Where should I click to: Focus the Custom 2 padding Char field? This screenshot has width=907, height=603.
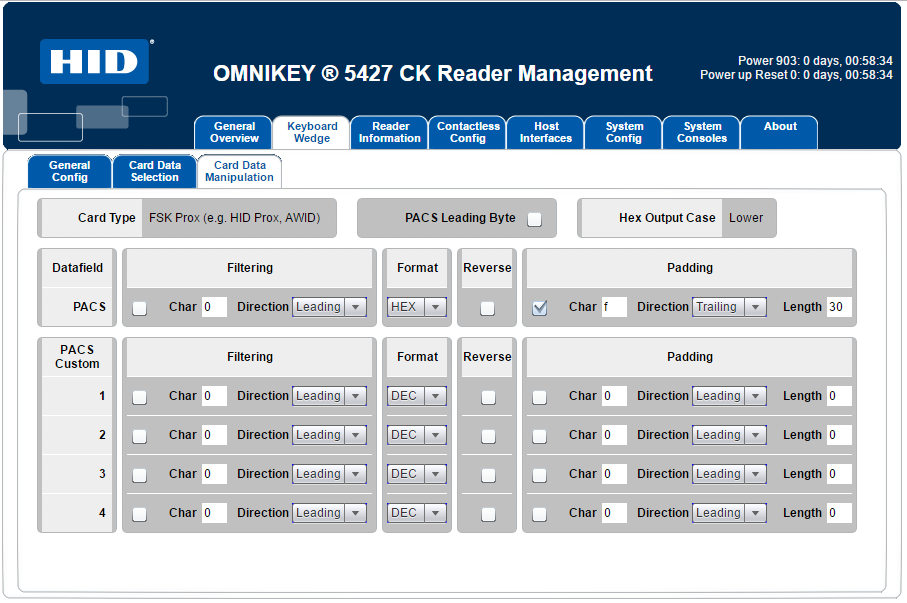click(x=614, y=435)
